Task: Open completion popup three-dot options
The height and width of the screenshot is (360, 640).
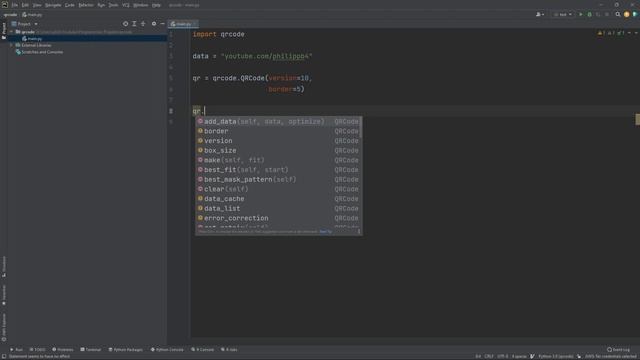Action: click(359, 232)
